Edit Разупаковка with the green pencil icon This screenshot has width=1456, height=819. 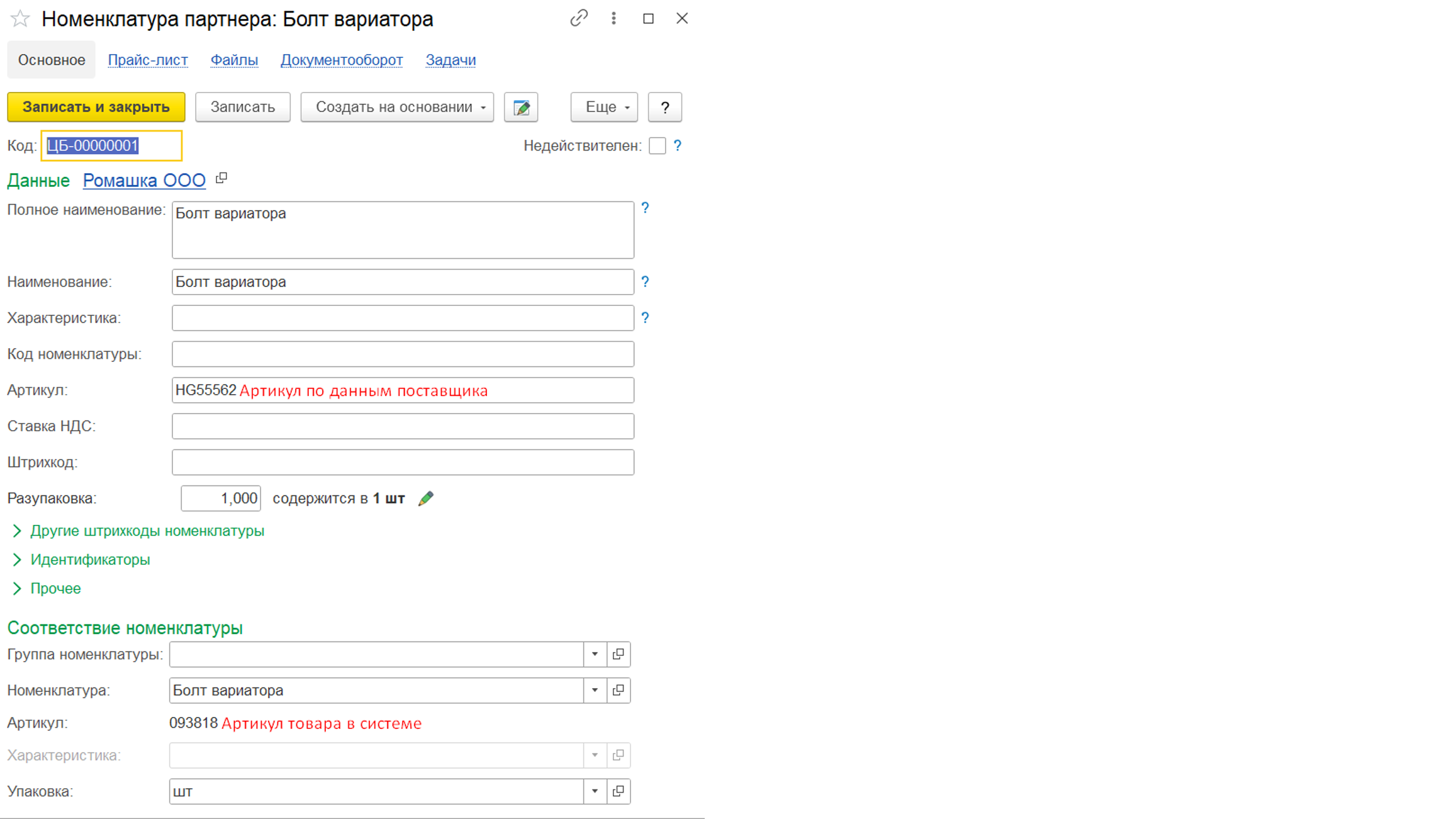tap(426, 499)
